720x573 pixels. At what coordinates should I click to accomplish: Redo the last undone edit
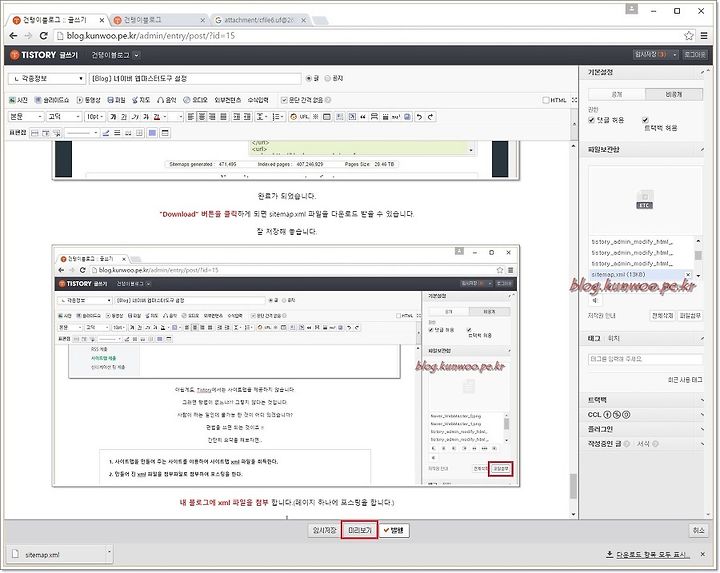(x=430, y=117)
